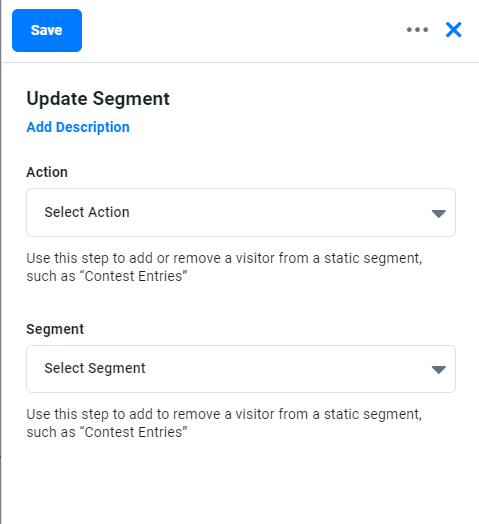Click the blue Save button

click(x=47, y=30)
